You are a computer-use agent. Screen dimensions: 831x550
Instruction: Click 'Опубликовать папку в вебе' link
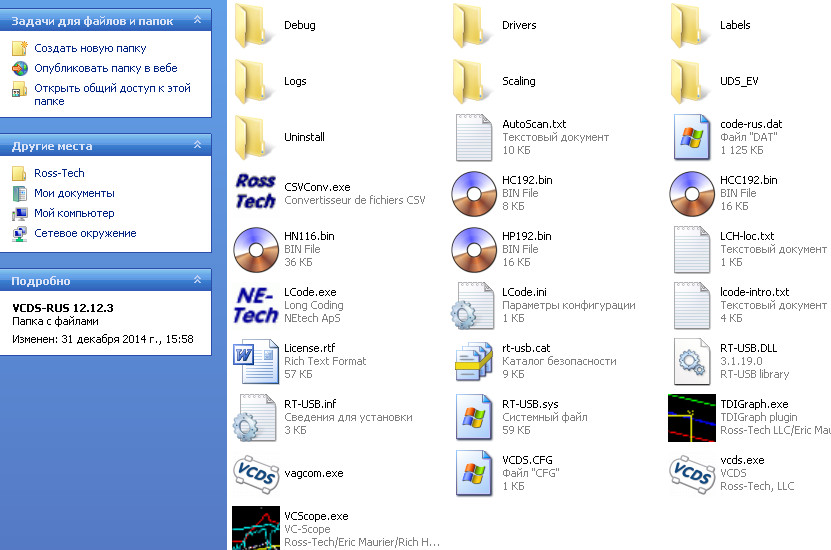click(x=105, y=68)
